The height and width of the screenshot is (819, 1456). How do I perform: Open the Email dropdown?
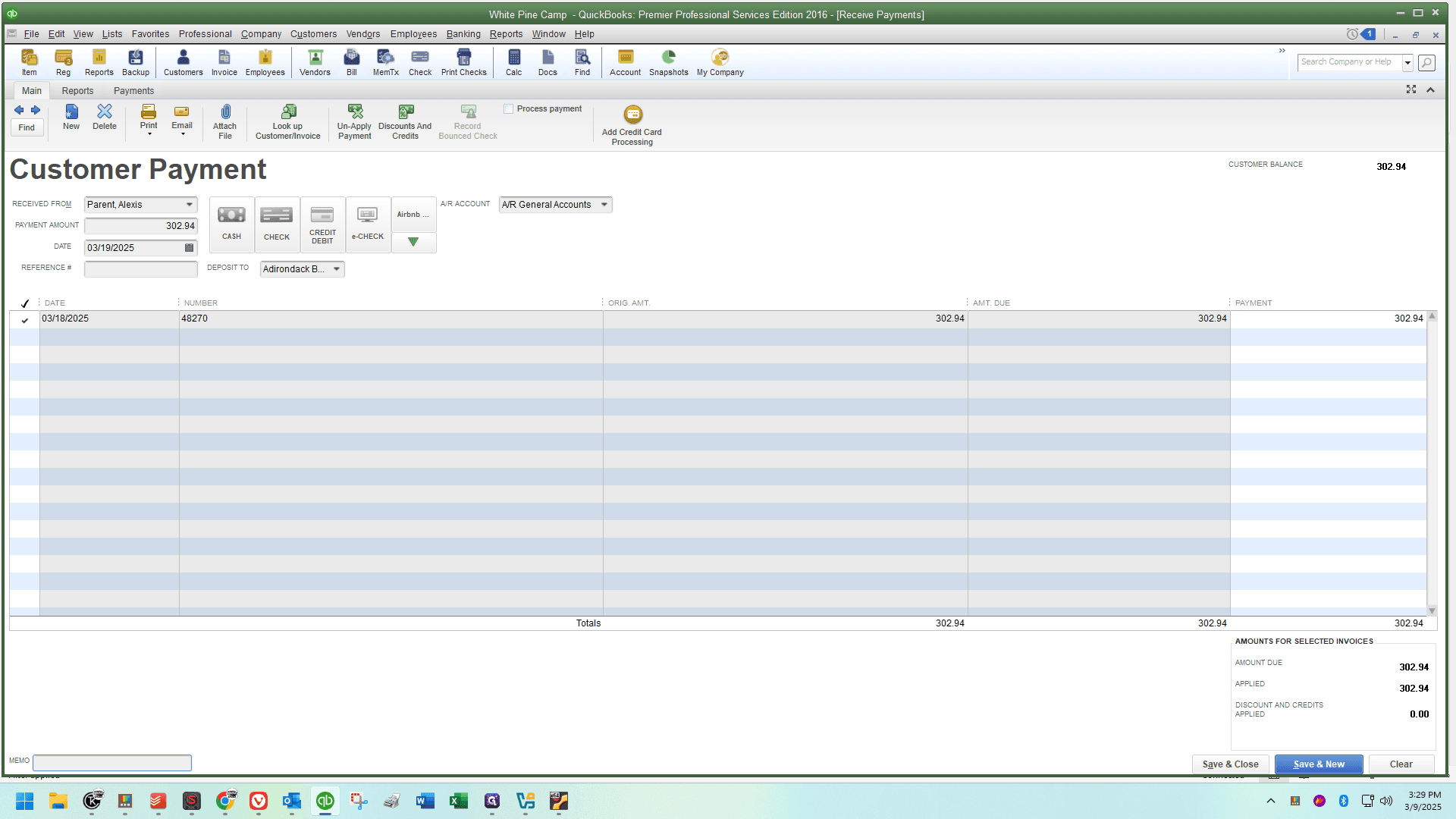182,121
